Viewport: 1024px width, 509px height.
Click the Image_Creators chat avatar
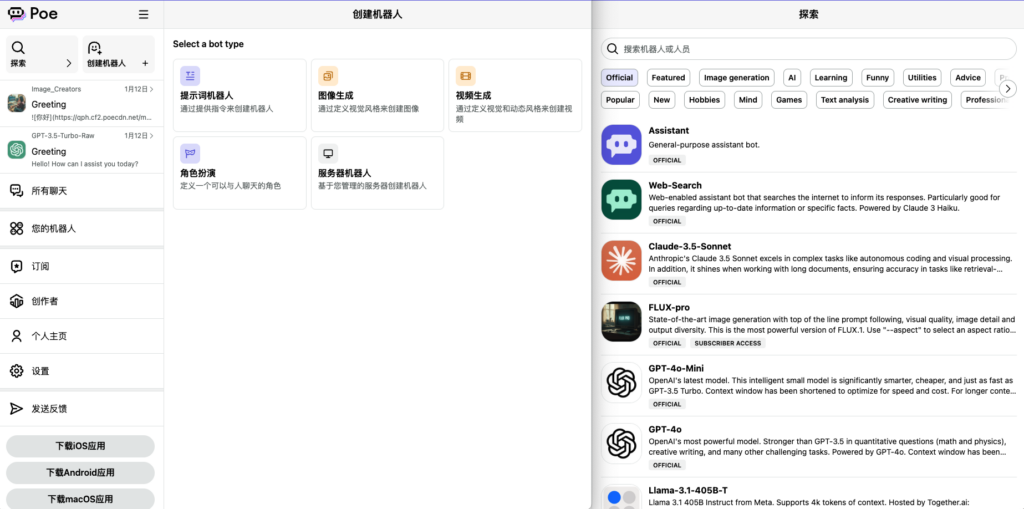coord(16,103)
